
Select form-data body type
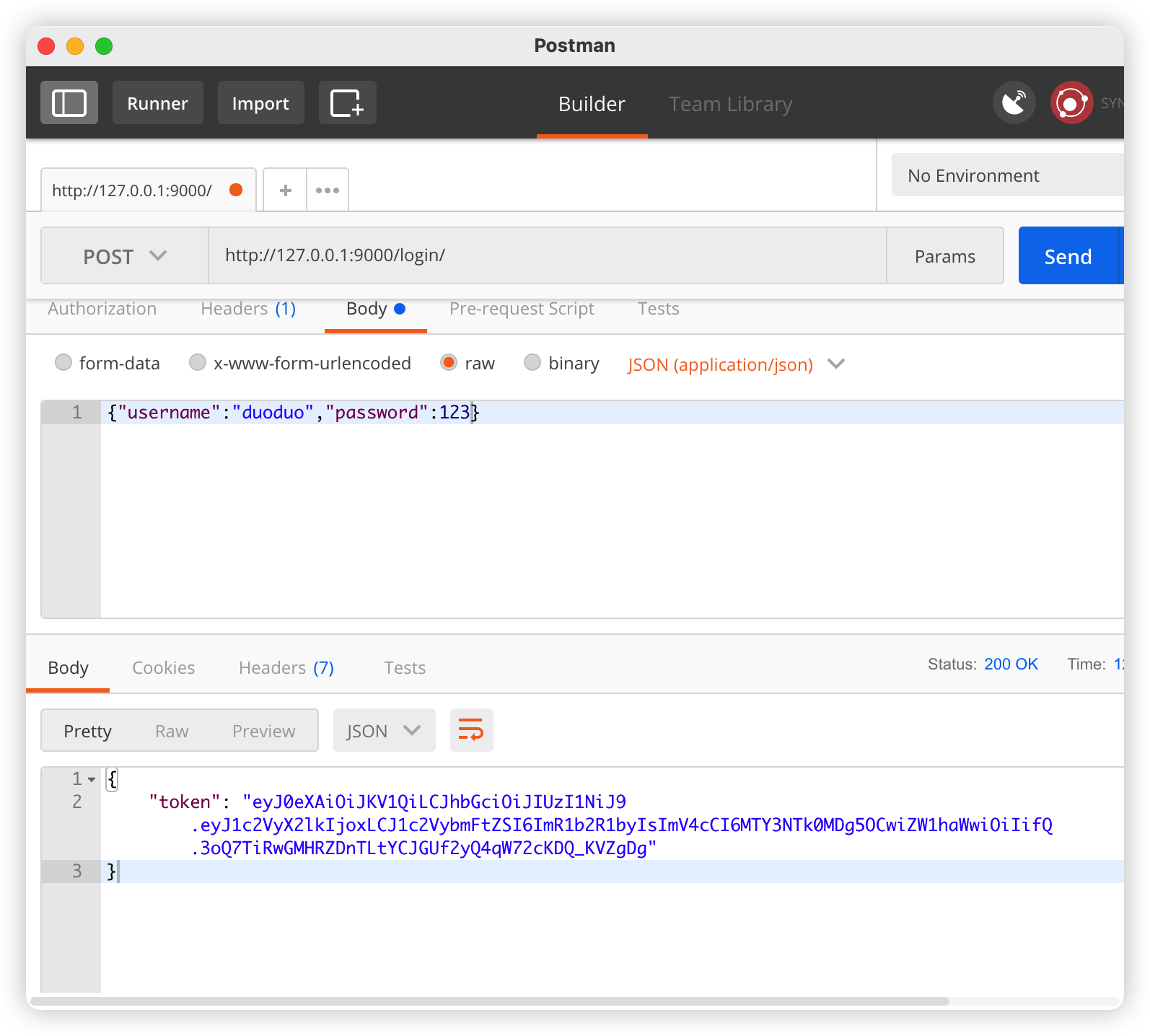click(x=107, y=363)
